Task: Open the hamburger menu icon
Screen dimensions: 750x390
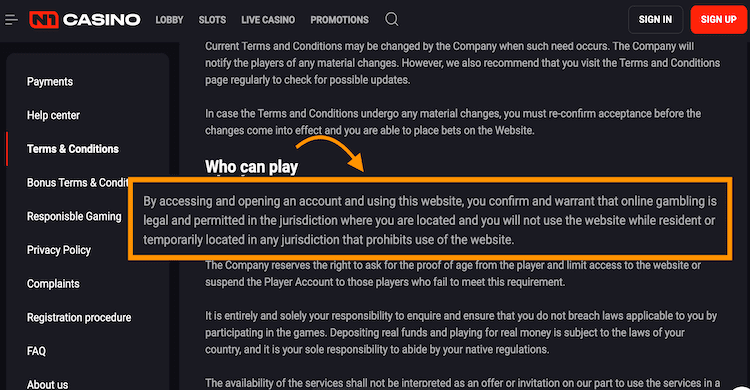Action: [x=11, y=20]
